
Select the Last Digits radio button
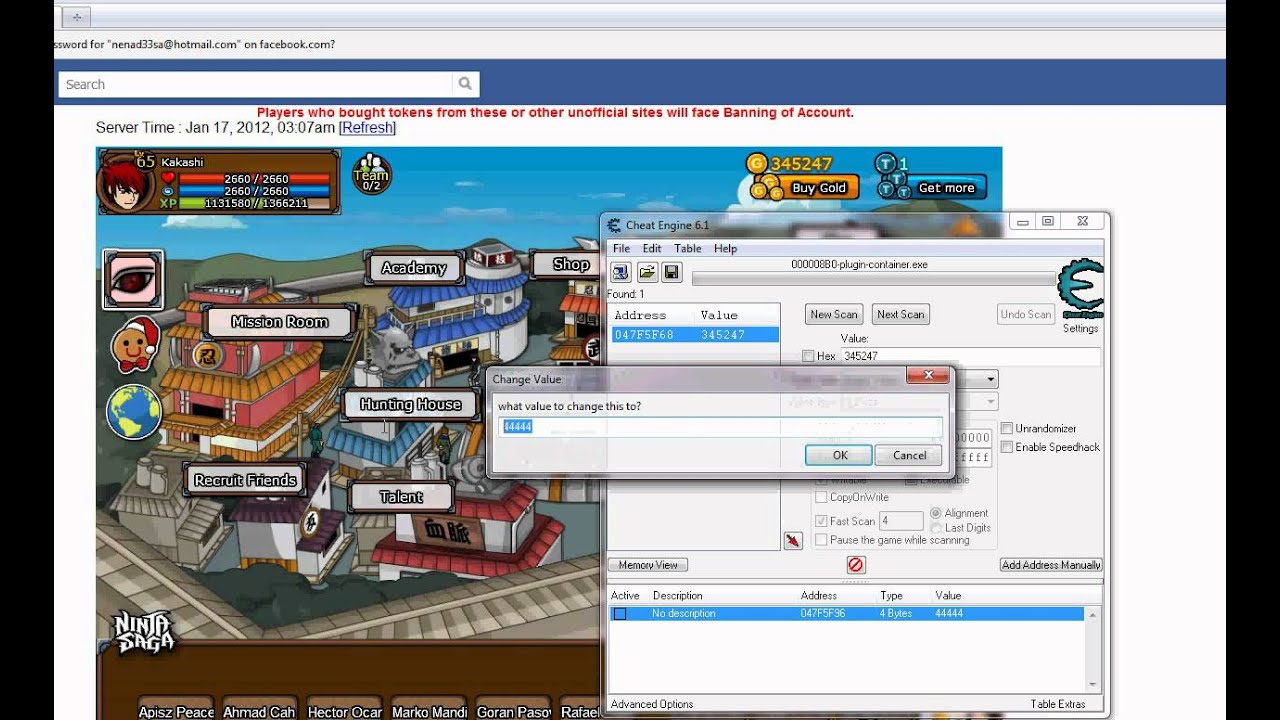[x=936, y=528]
